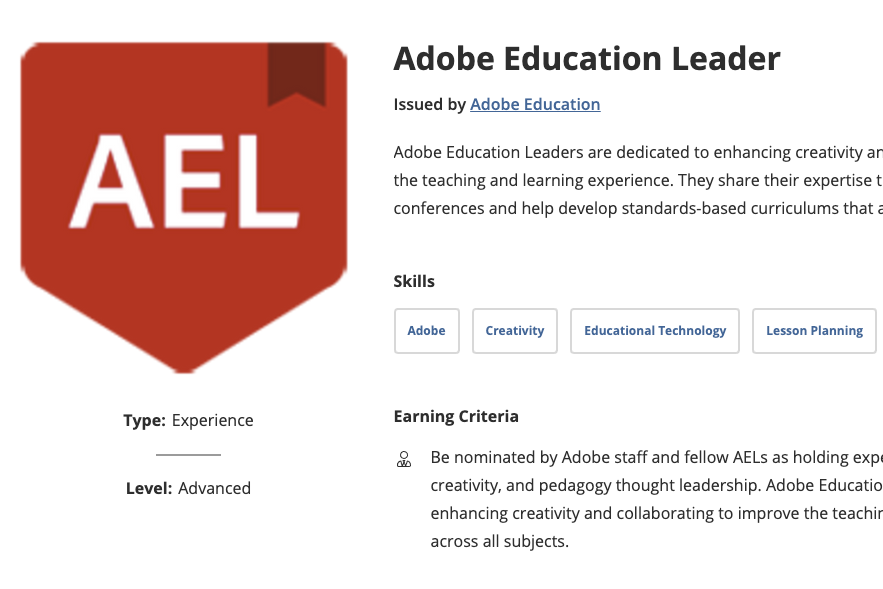Click the 'Issued by' label text
Image resolution: width=883 pixels, height=589 pixels.
[x=430, y=104]
